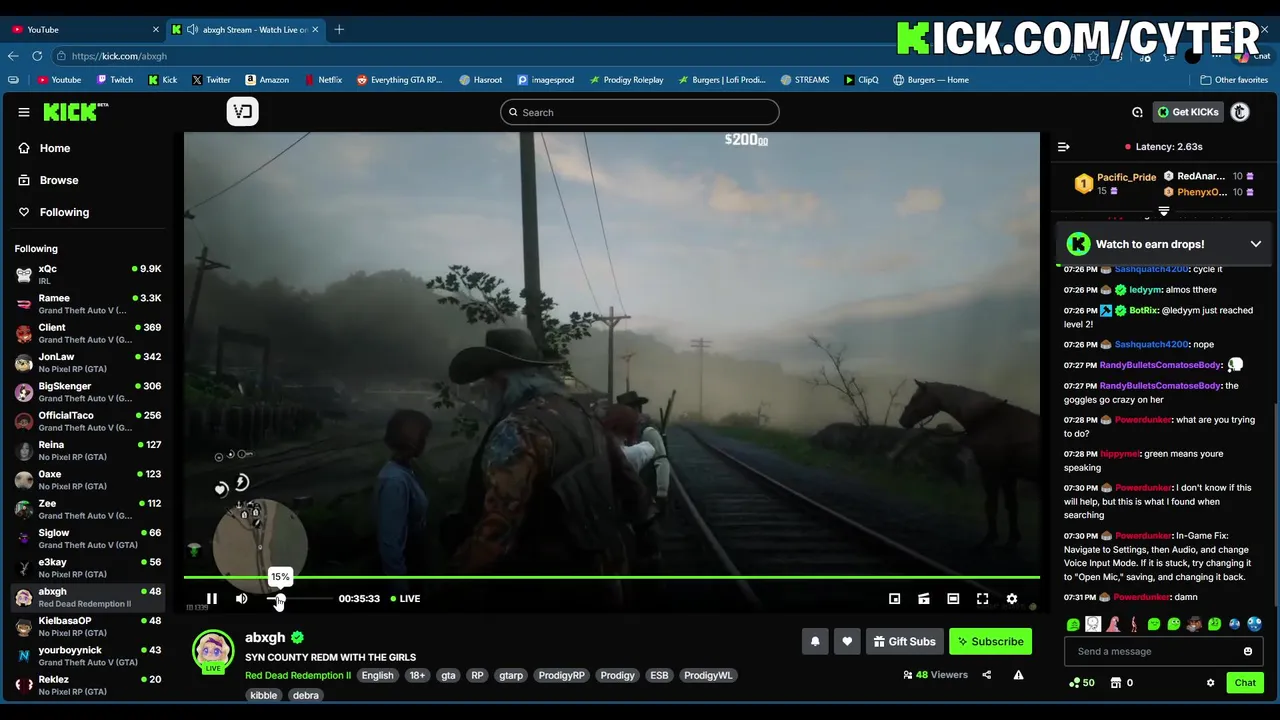Open Reklez channel in Following list
Screen dimensions: 1280x720
click(88, 685)
